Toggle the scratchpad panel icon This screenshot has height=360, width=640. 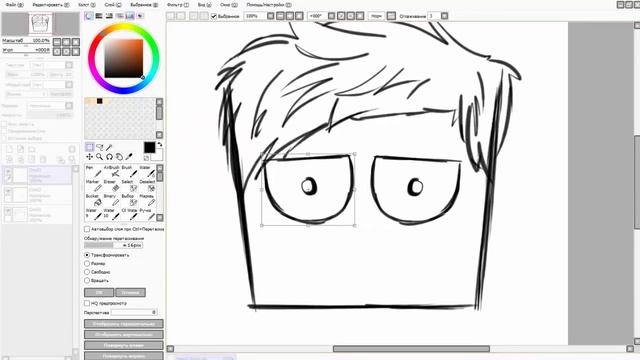click(x=140, y=16)
